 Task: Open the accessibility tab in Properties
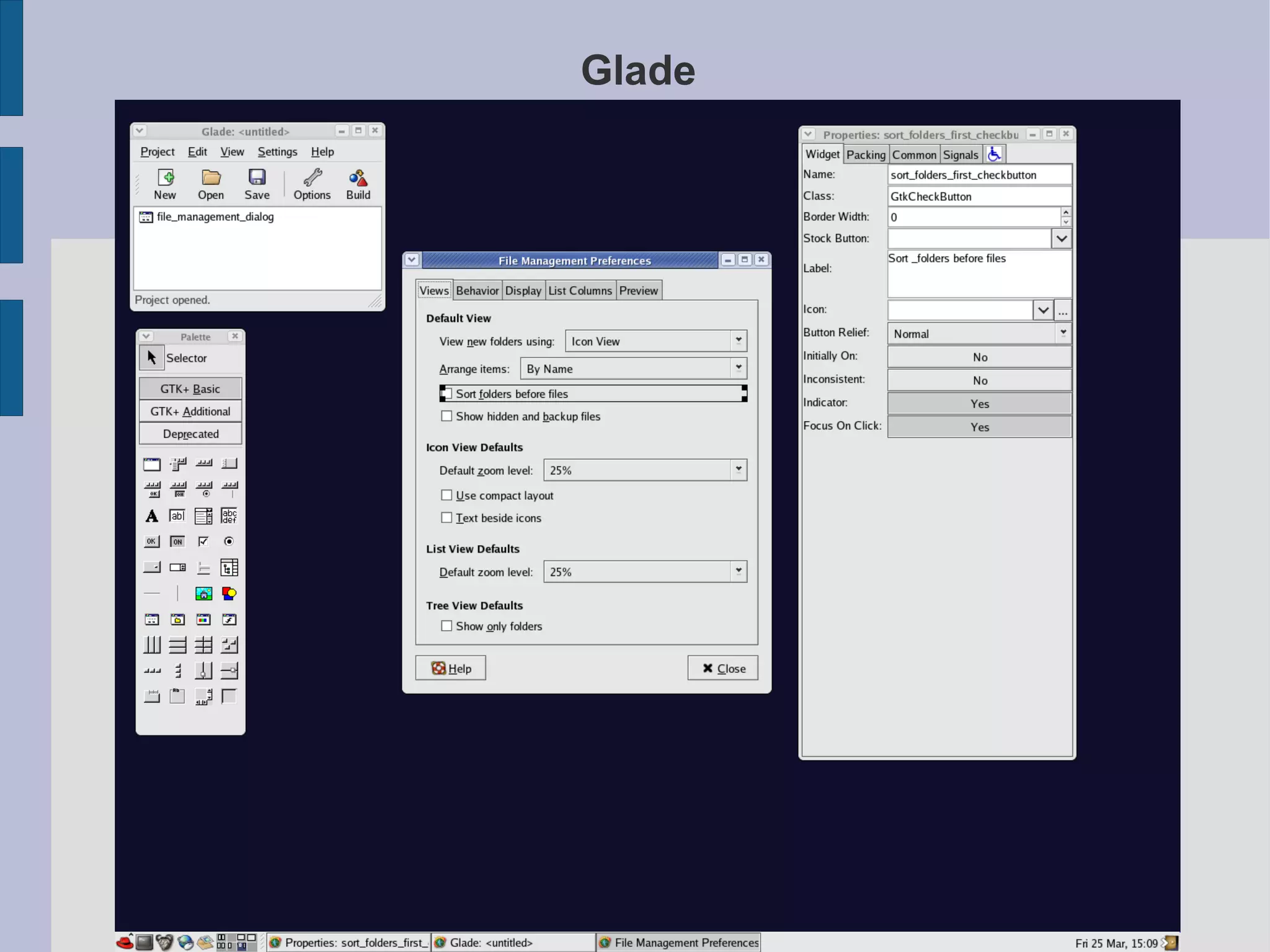[x=994, y=154]
